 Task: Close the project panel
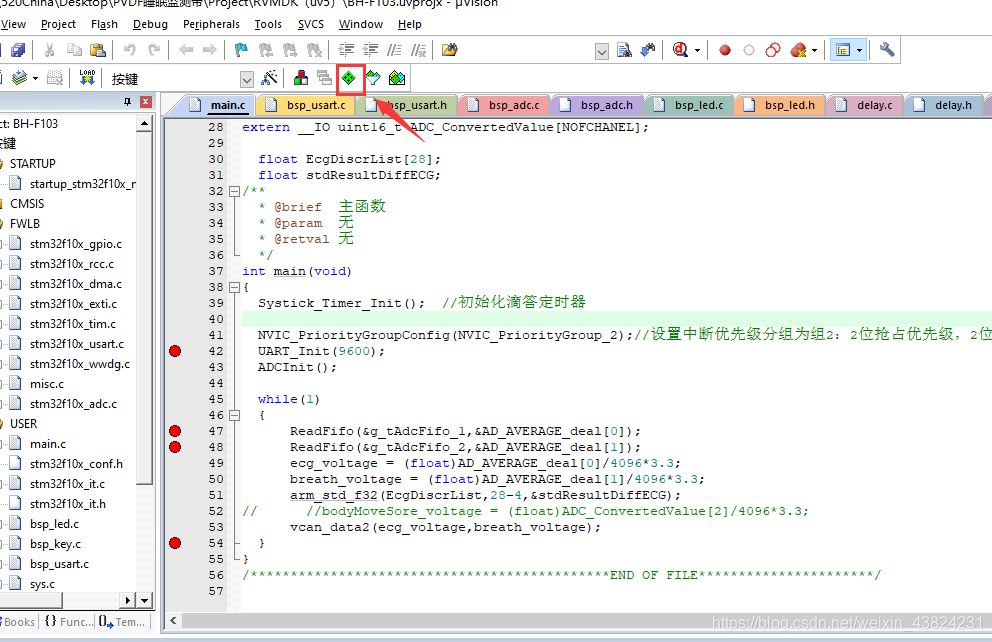[146, 102]
